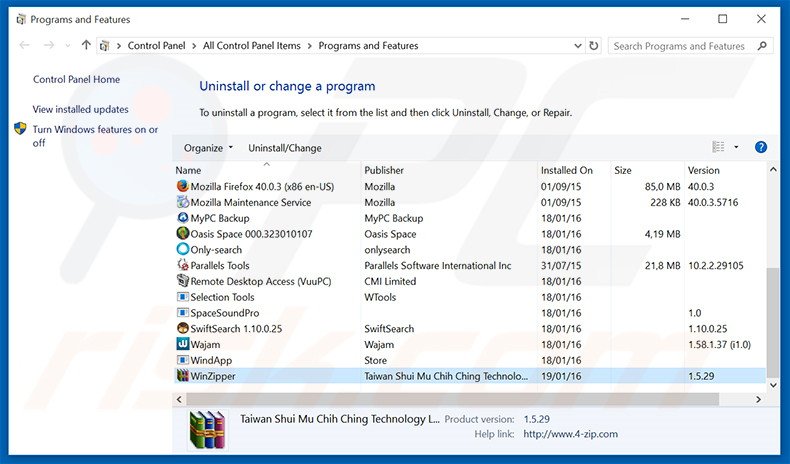The image size is (790, 464).
Task: Click the horizontal scrollbar right arrow
Action: pos(759,399)
